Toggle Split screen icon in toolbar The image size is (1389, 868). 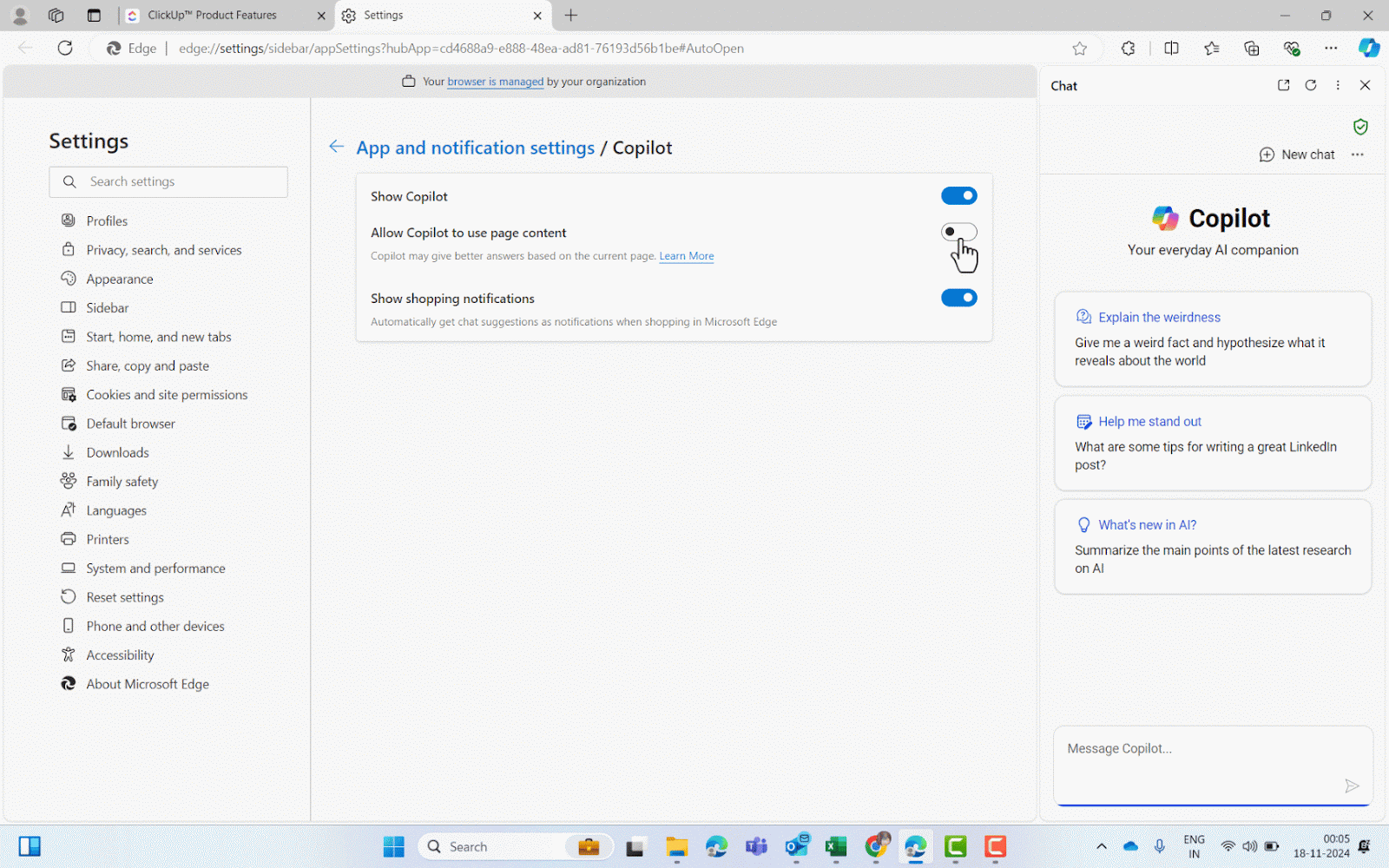coord(1171,49)
